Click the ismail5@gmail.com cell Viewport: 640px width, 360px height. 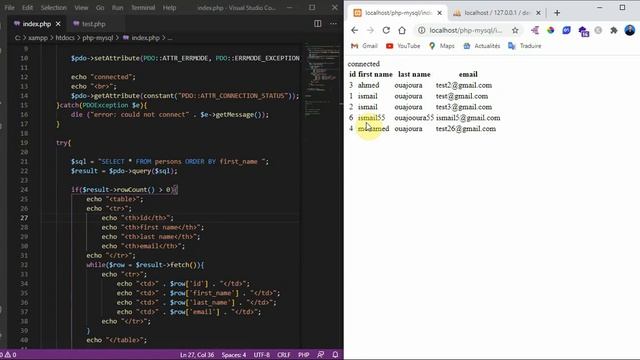468,118
